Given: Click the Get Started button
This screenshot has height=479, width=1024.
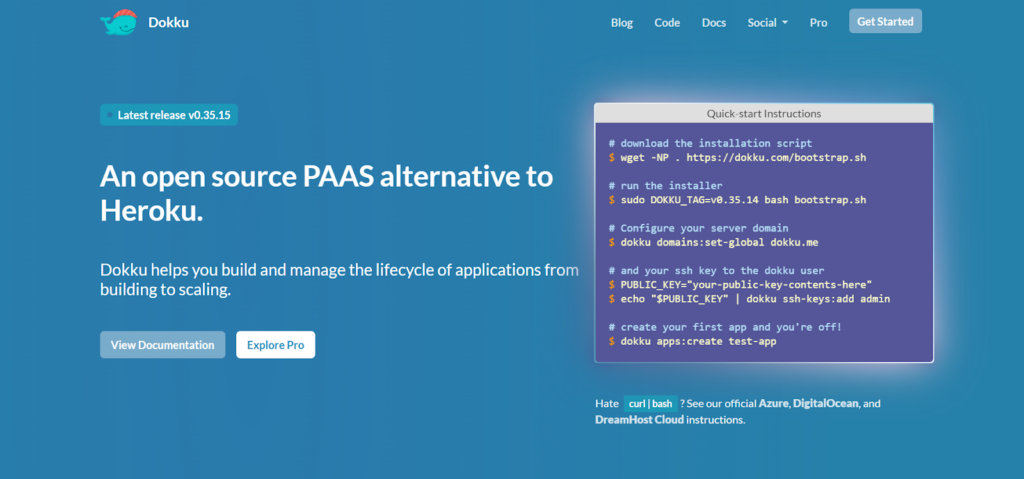Looking at the screenshot, I should 885,21.
